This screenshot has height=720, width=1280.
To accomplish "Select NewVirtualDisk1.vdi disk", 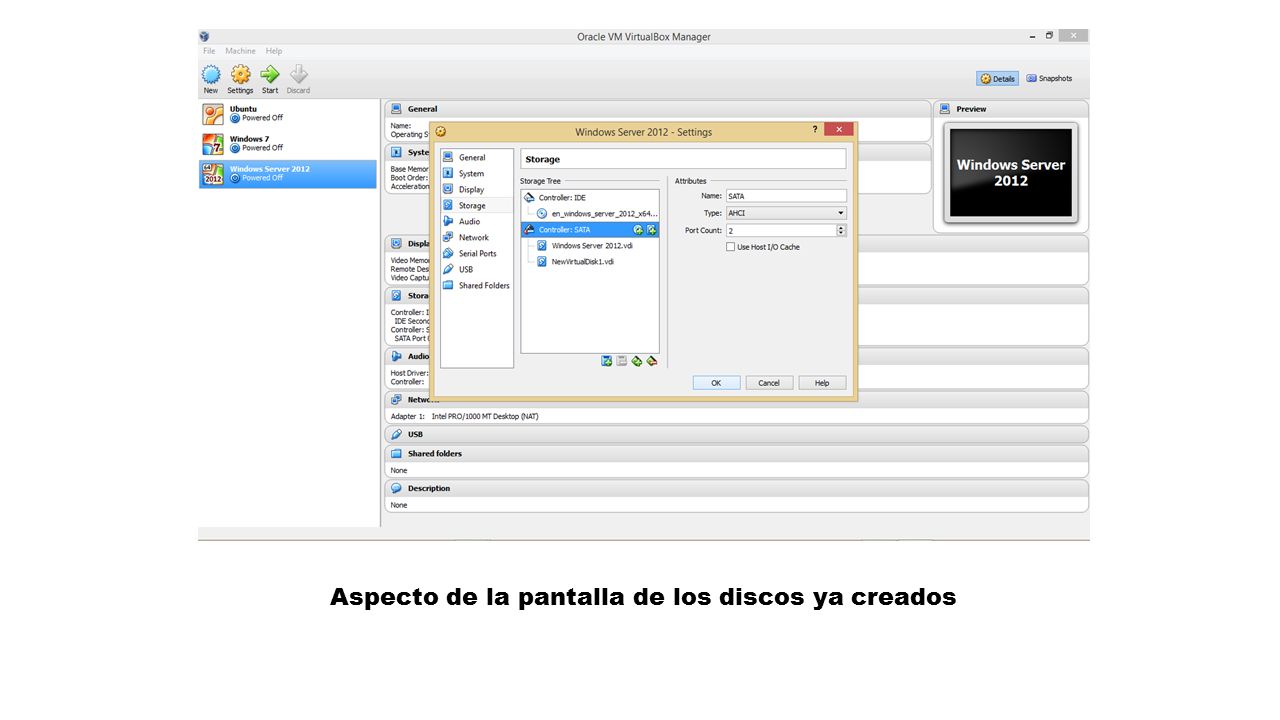I will pos(591,262).
